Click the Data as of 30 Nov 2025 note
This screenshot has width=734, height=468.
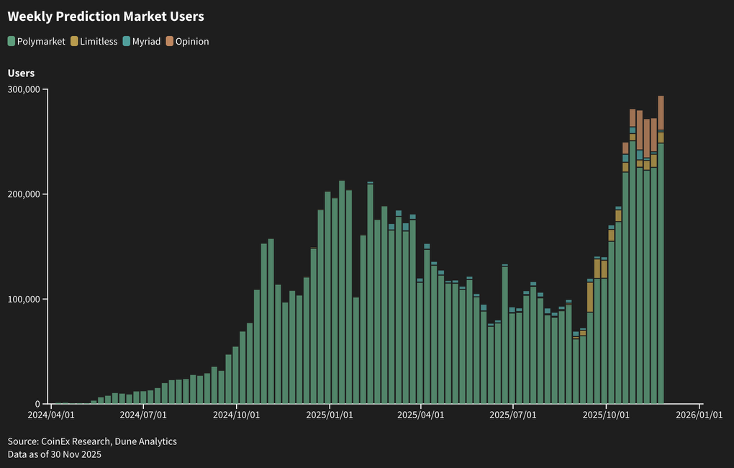click(54, 454)
